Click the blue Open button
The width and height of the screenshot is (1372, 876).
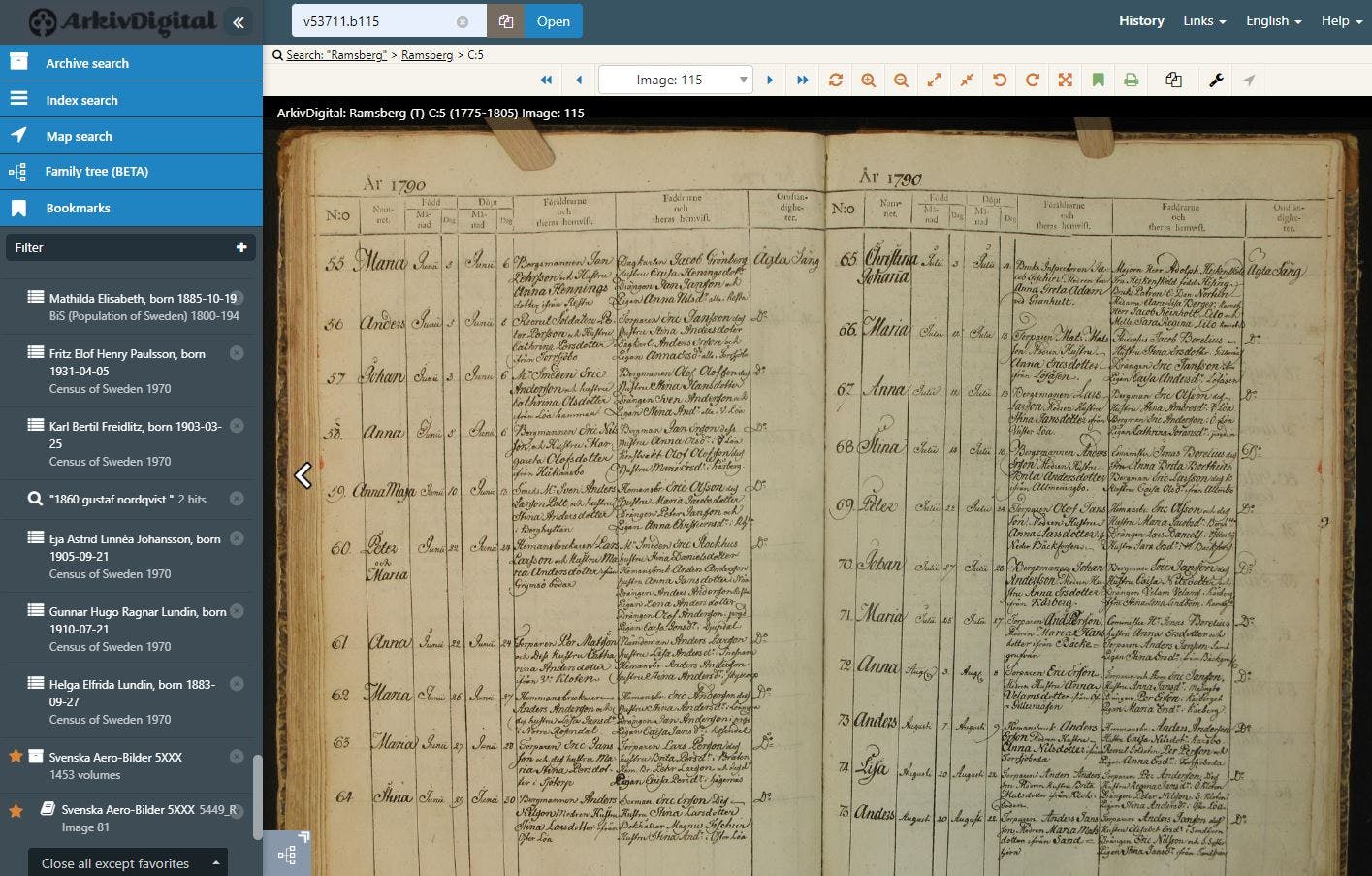(553, 21)
